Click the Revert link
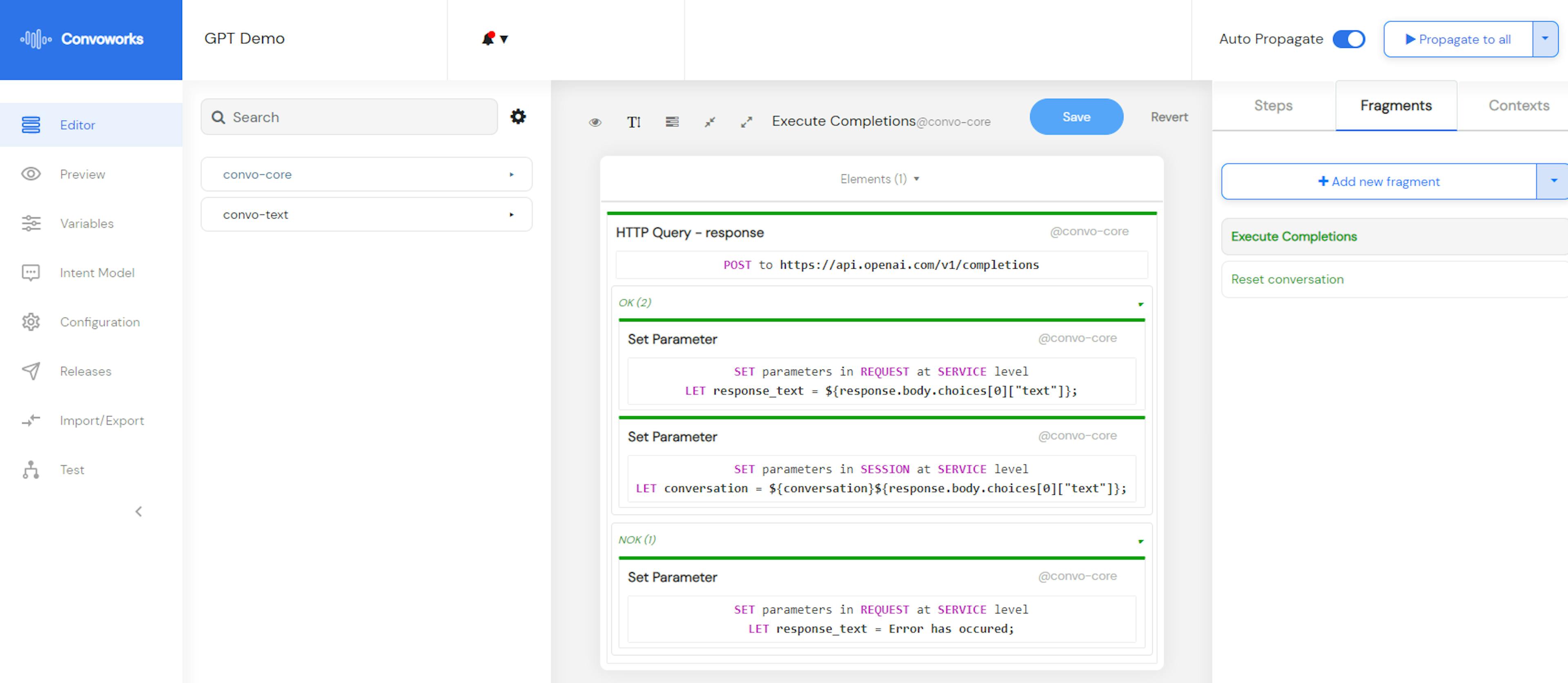Screen dimensions: 1568x683 1169,117
